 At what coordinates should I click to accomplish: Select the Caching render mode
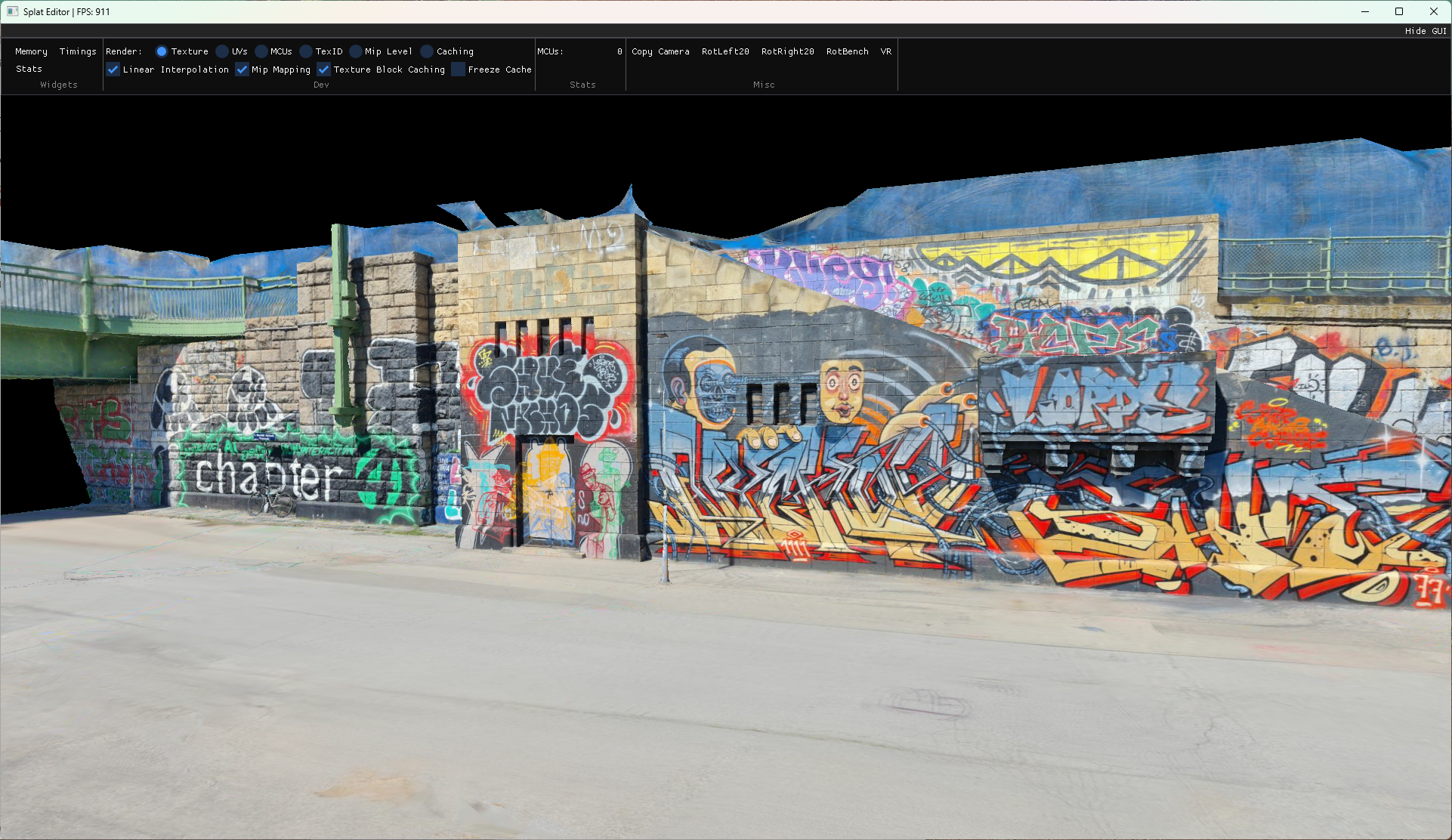427,51
